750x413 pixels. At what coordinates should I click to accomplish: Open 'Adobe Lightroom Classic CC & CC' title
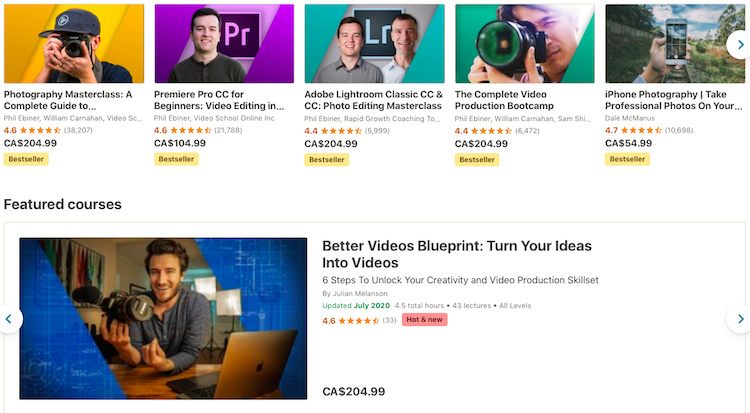(374, 100)
